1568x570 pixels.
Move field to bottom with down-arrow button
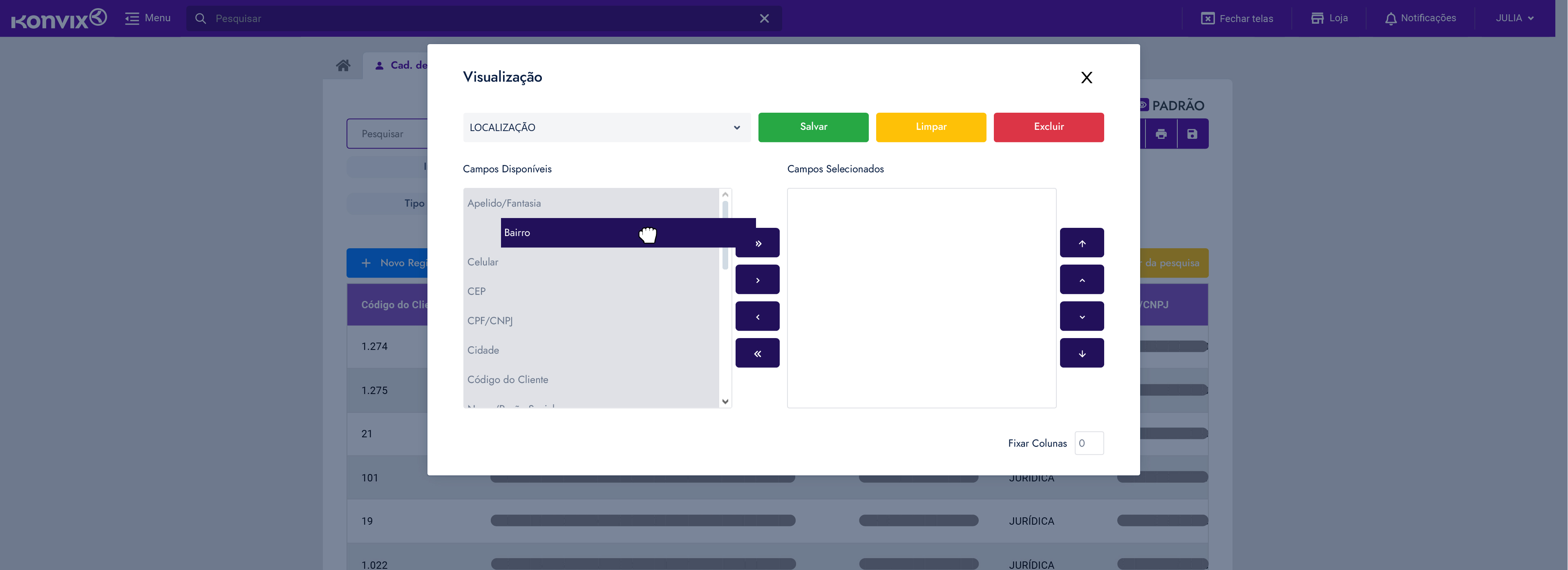1082,354
